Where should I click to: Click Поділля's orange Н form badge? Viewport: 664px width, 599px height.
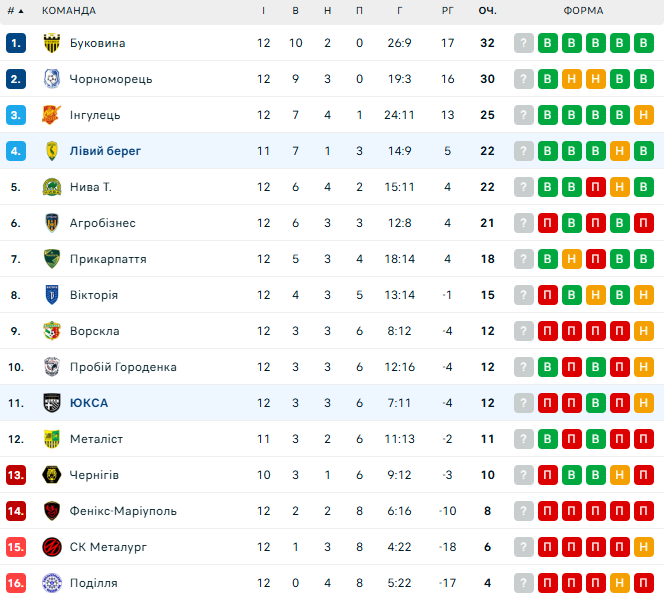619,583
